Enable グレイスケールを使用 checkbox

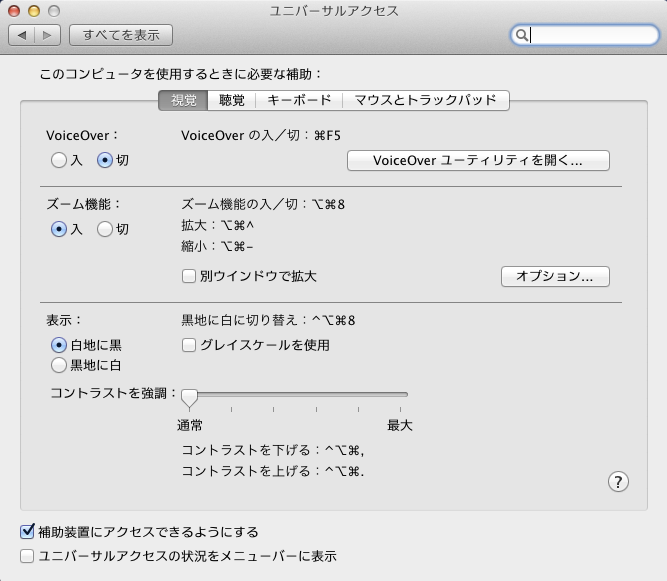tap(188, 345)
